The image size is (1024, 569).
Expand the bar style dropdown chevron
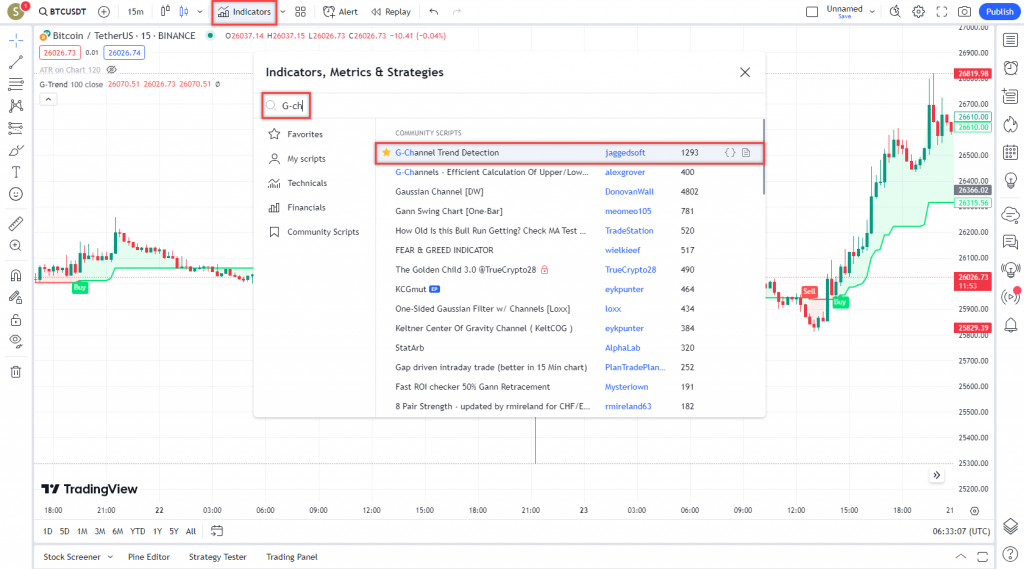200,12
